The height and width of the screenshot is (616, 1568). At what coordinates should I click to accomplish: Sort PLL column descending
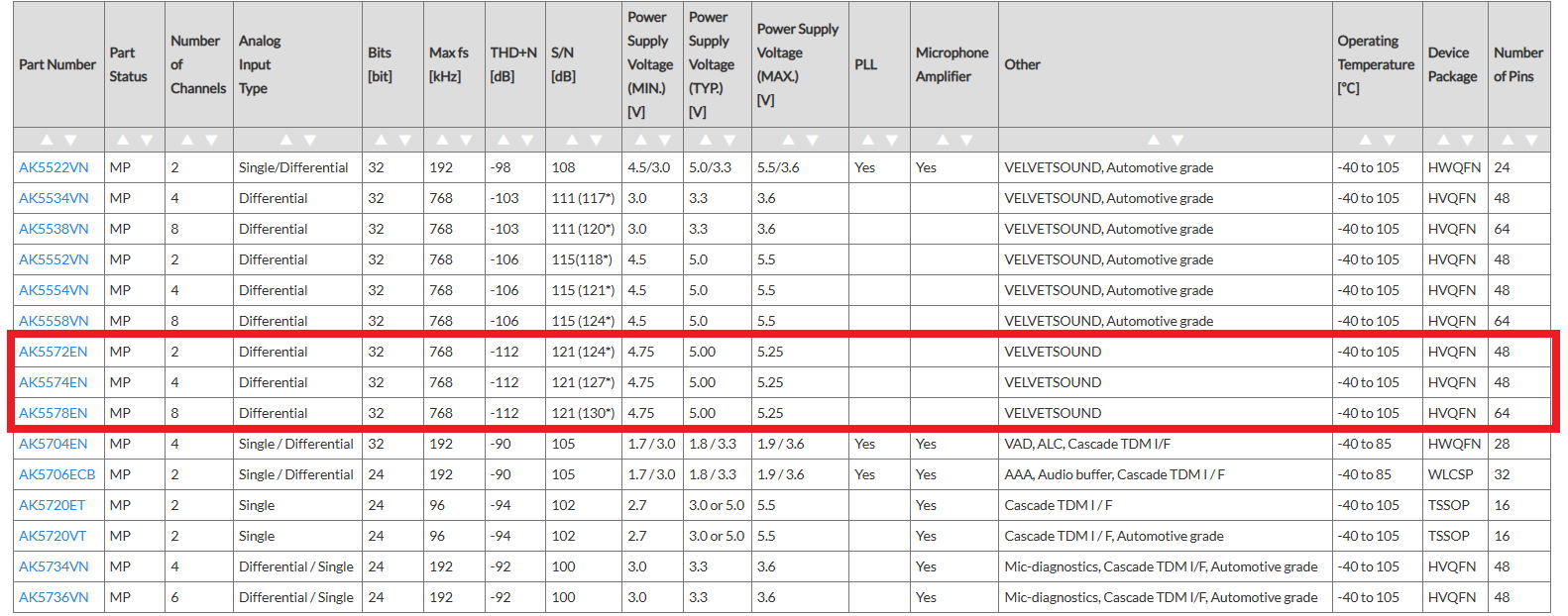(892, 140)
